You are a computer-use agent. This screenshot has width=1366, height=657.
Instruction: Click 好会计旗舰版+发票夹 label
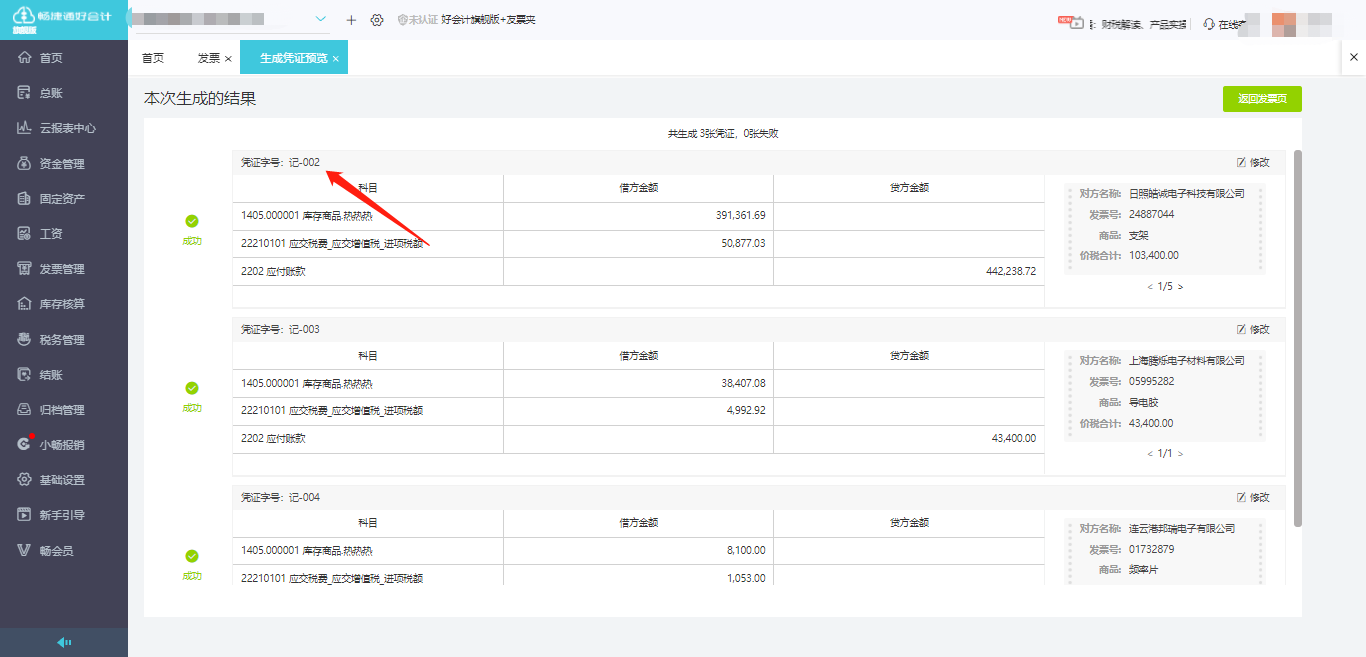coord(488,20)
